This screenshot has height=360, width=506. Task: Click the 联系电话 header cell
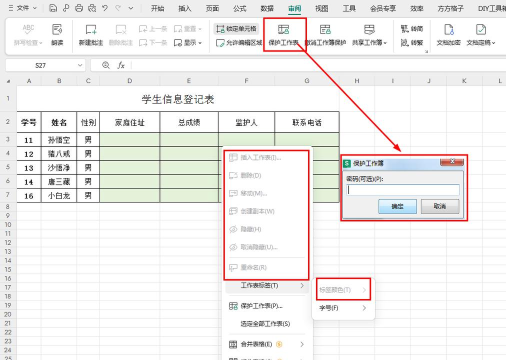[307, 122]
